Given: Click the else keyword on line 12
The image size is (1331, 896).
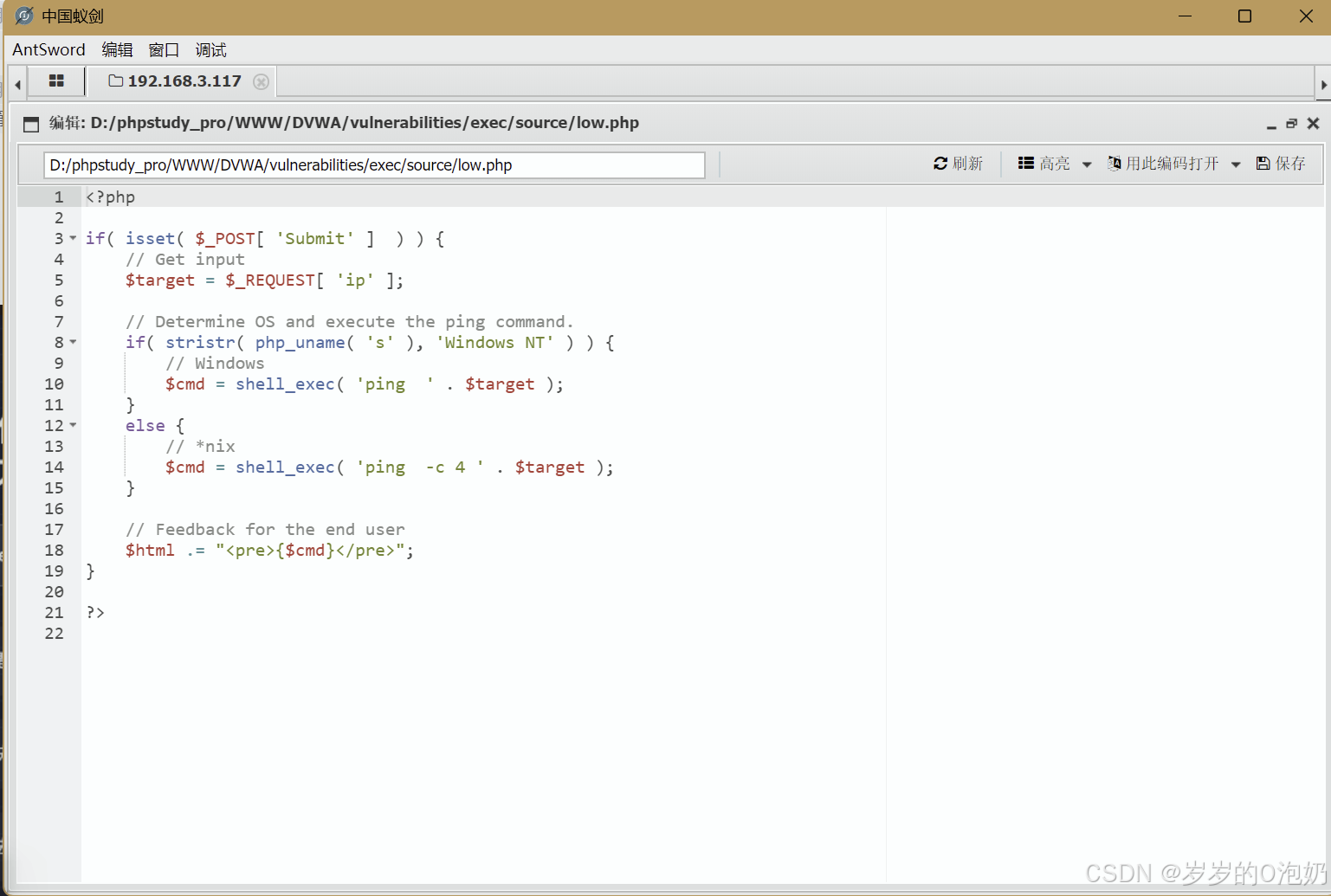Looking at the screenshot, I should pos(145,425).
